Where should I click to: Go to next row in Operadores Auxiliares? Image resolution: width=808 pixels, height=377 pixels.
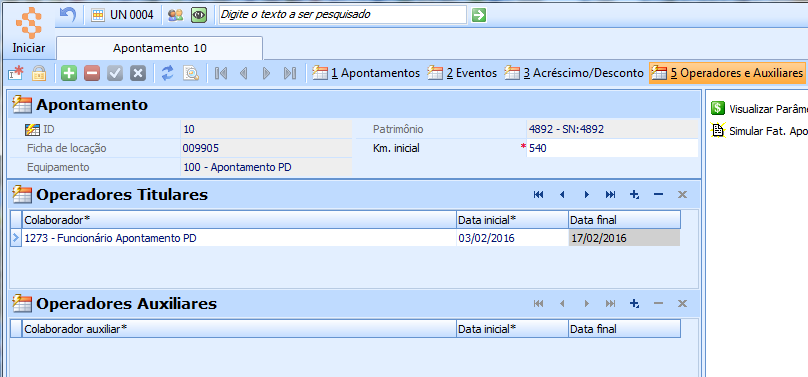(x=586, y=303)
